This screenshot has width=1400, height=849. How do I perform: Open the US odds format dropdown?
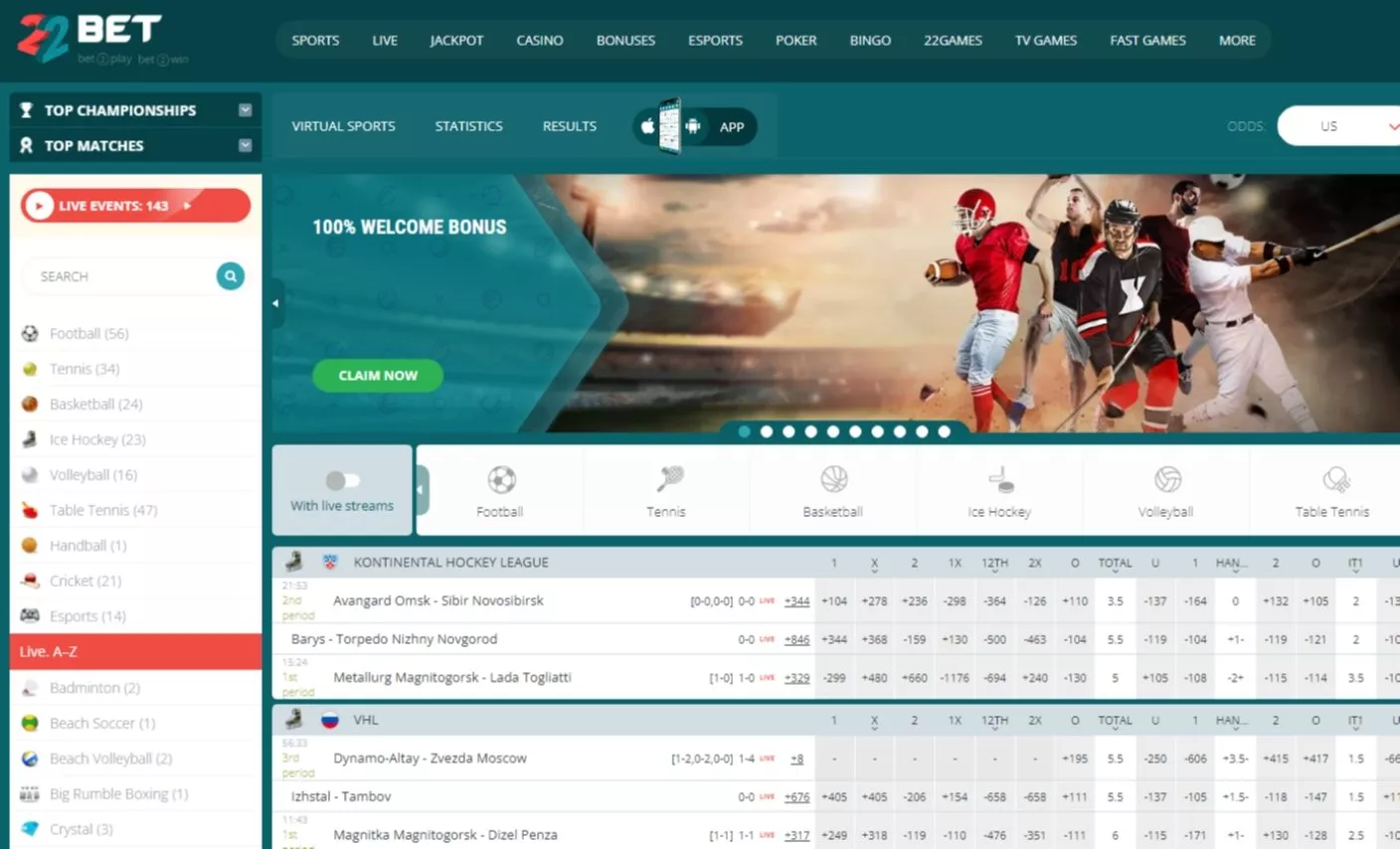(x=1340, y=126)
